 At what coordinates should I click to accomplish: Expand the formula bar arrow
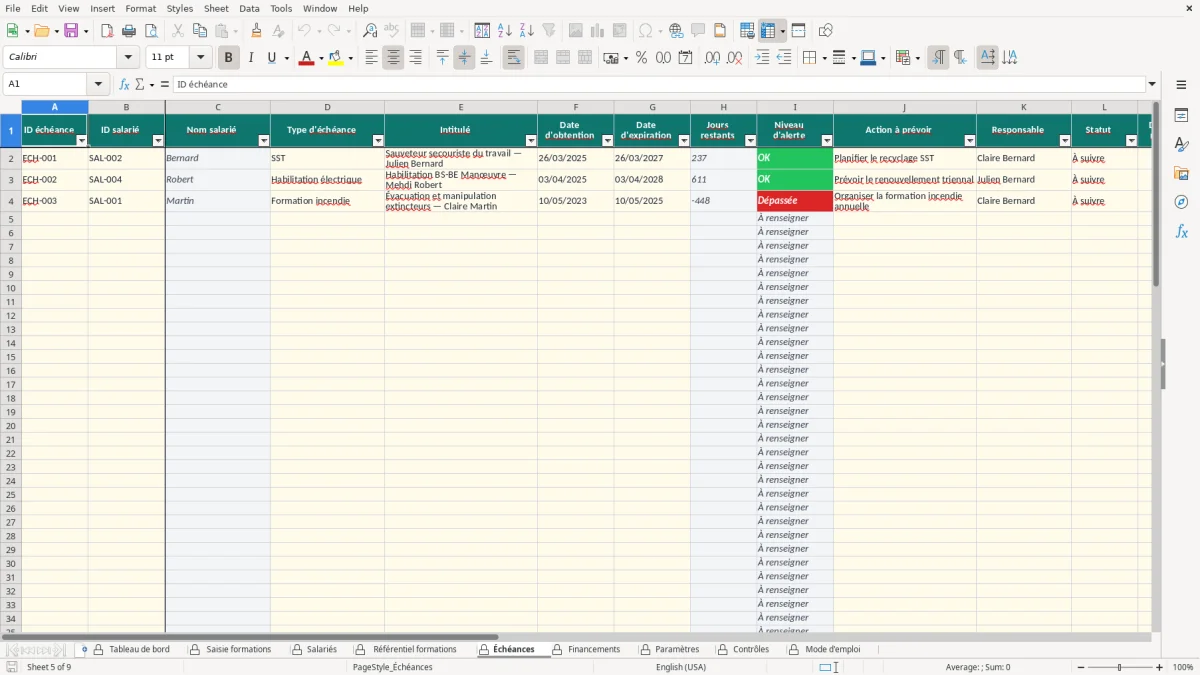[1152, 85]
